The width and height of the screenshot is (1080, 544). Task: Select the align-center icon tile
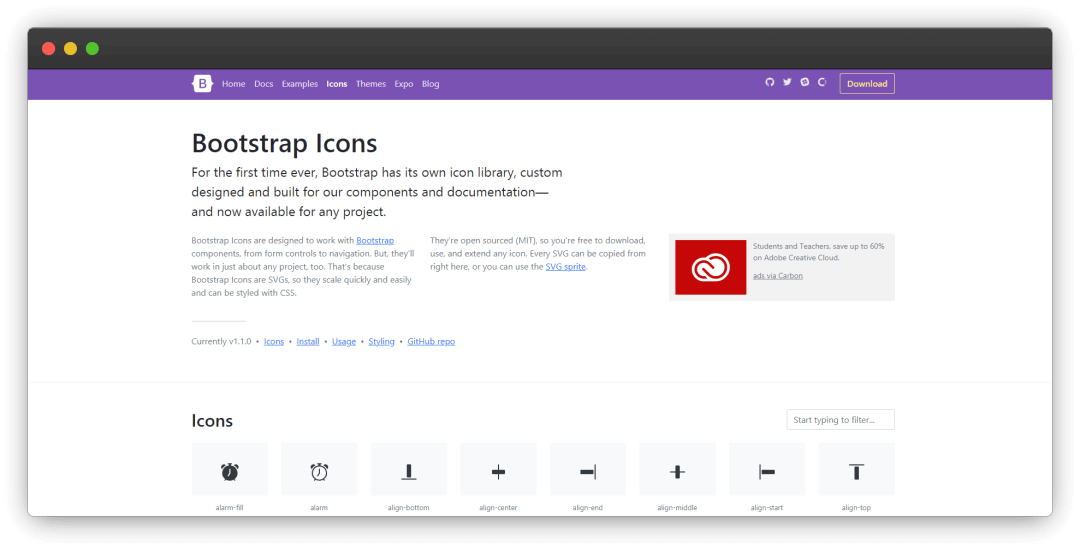(x=498, y=470)
